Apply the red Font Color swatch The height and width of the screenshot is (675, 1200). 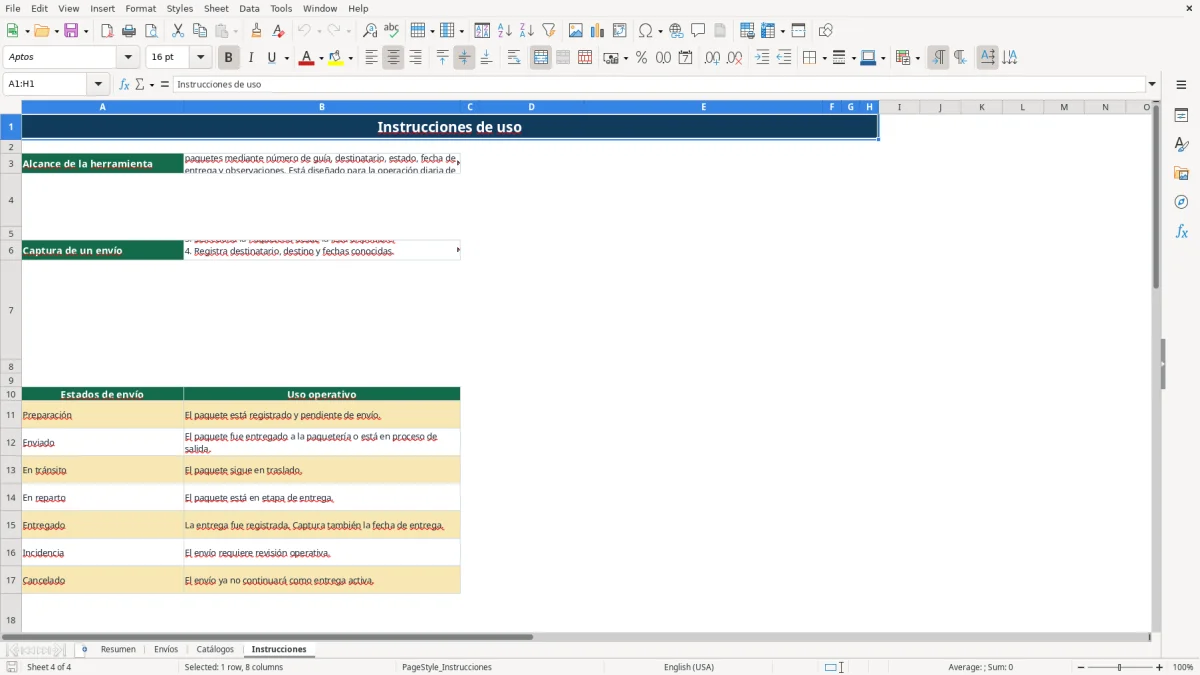coord(306,58)
